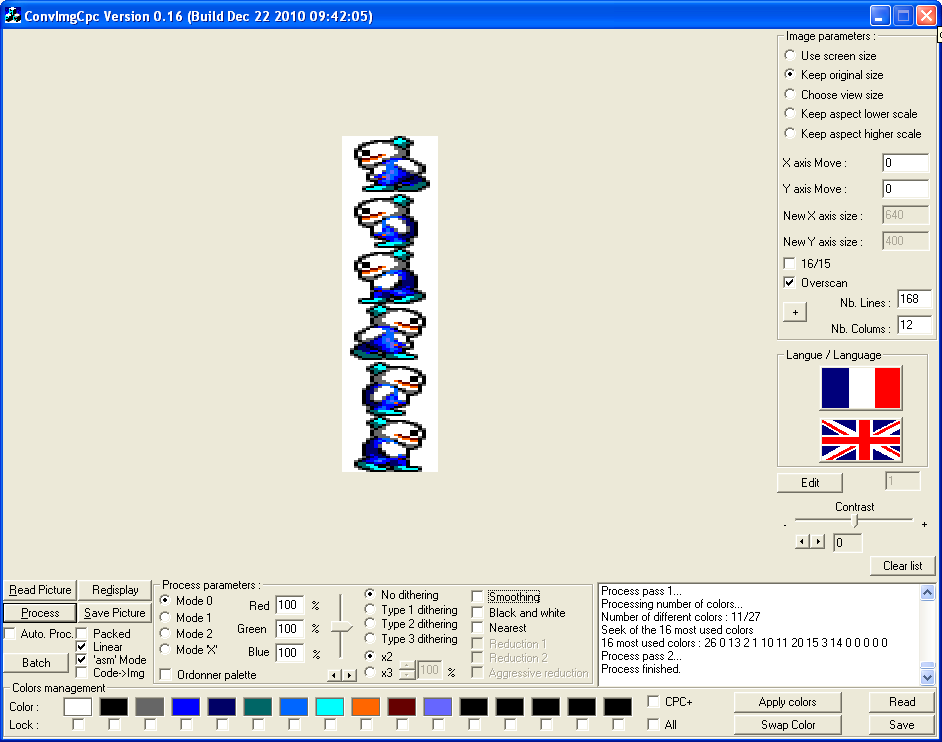Click the Clear list button

[x=902, y=565]
